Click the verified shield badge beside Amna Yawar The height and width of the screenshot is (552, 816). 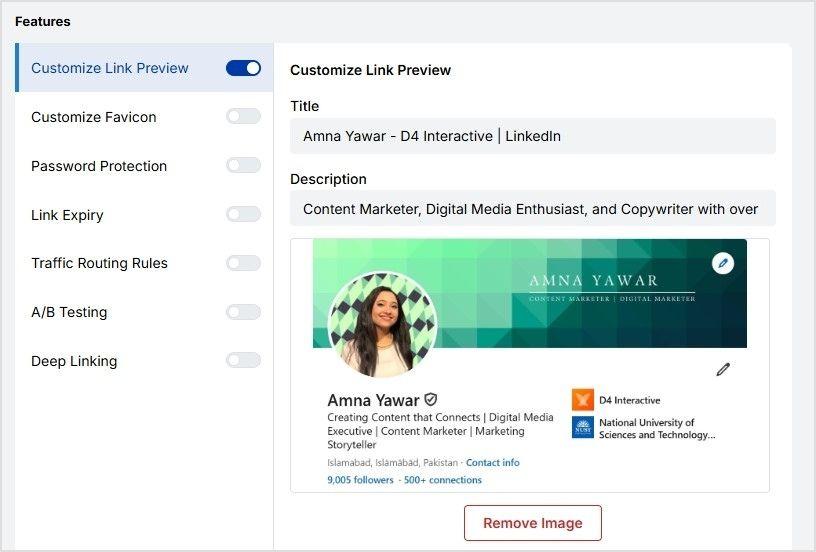point(431,399)
